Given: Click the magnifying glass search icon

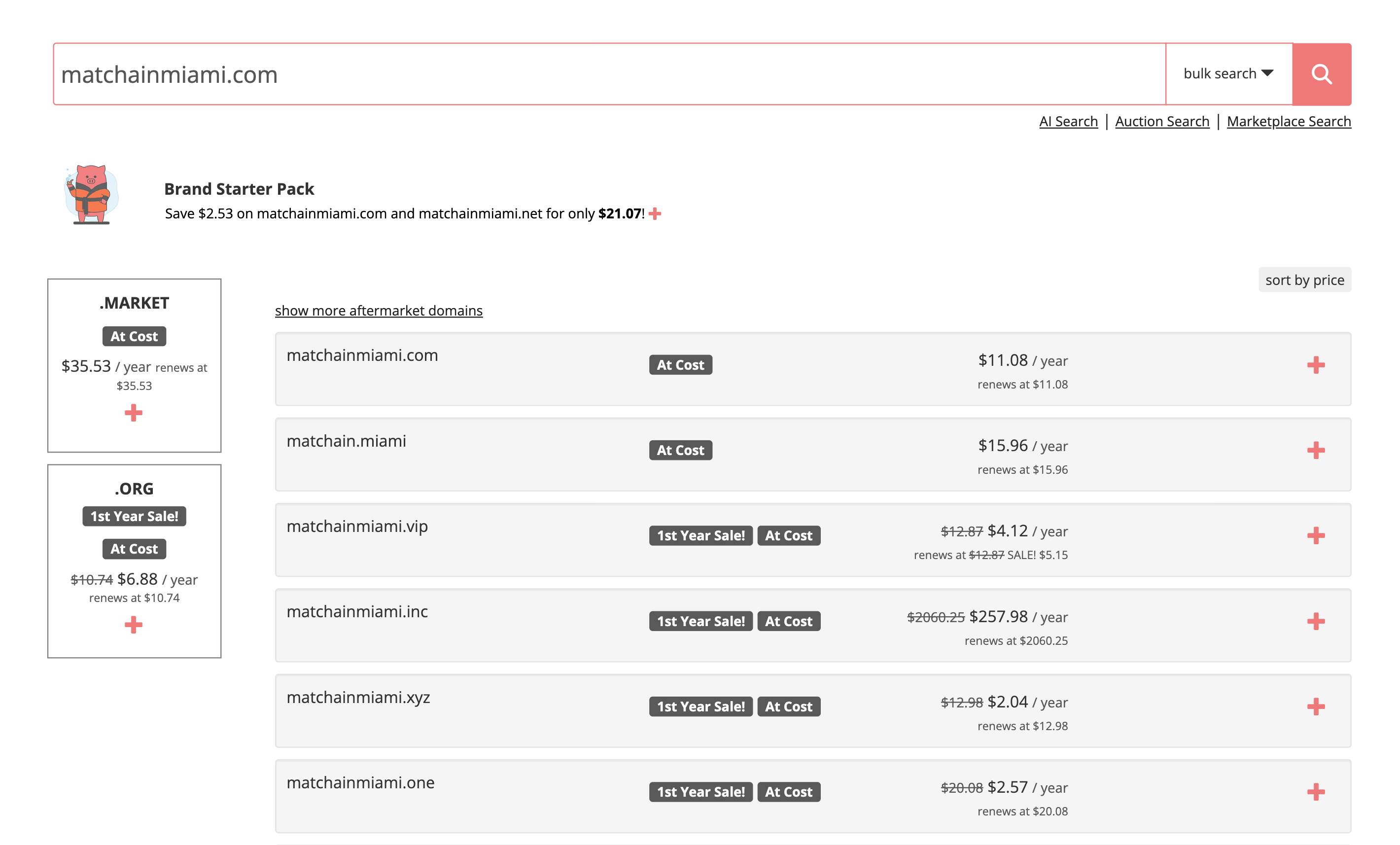Looking at the screenshot, I should [1321, 73].
